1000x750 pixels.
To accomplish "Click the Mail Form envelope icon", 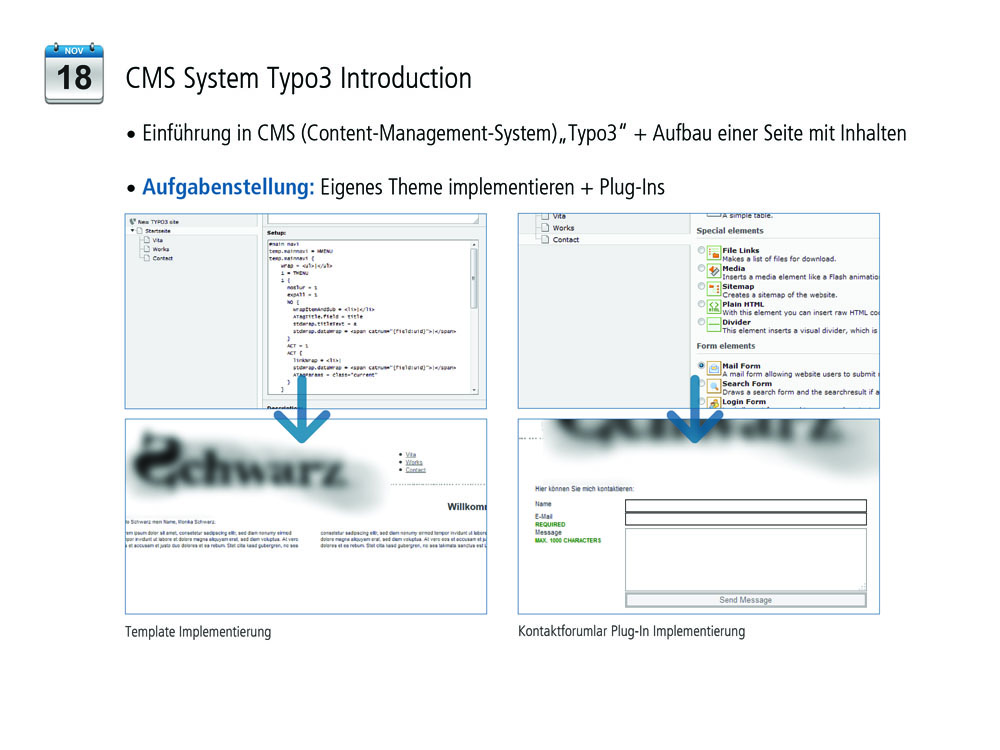I will [x=714, y=368].
